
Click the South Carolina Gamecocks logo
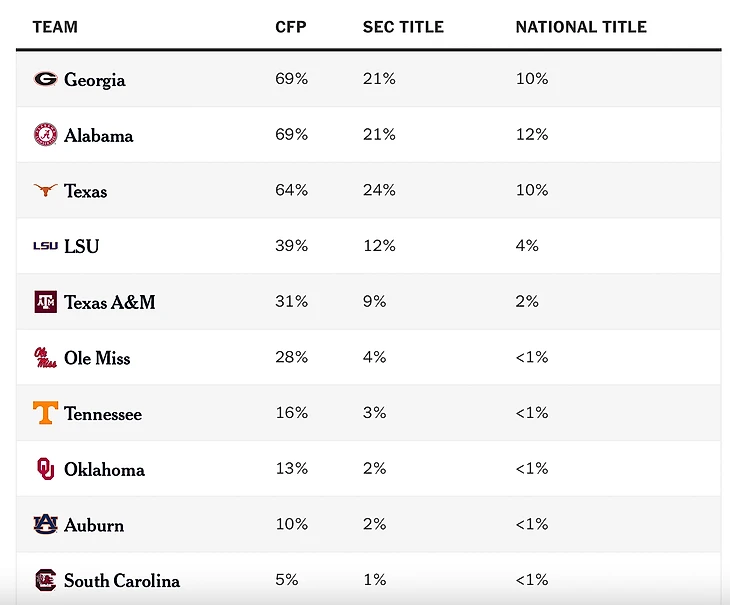click(45, 580)
